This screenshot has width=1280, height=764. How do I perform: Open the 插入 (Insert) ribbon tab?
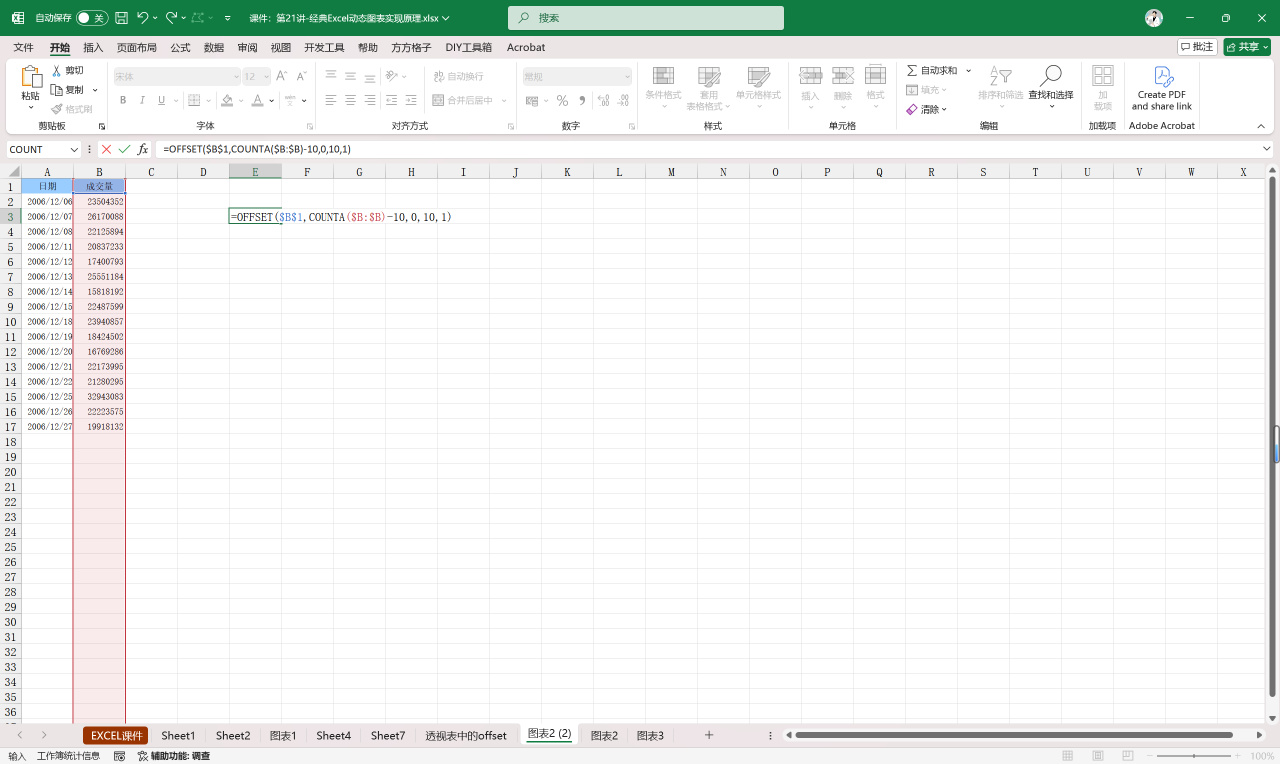[93, 47]
